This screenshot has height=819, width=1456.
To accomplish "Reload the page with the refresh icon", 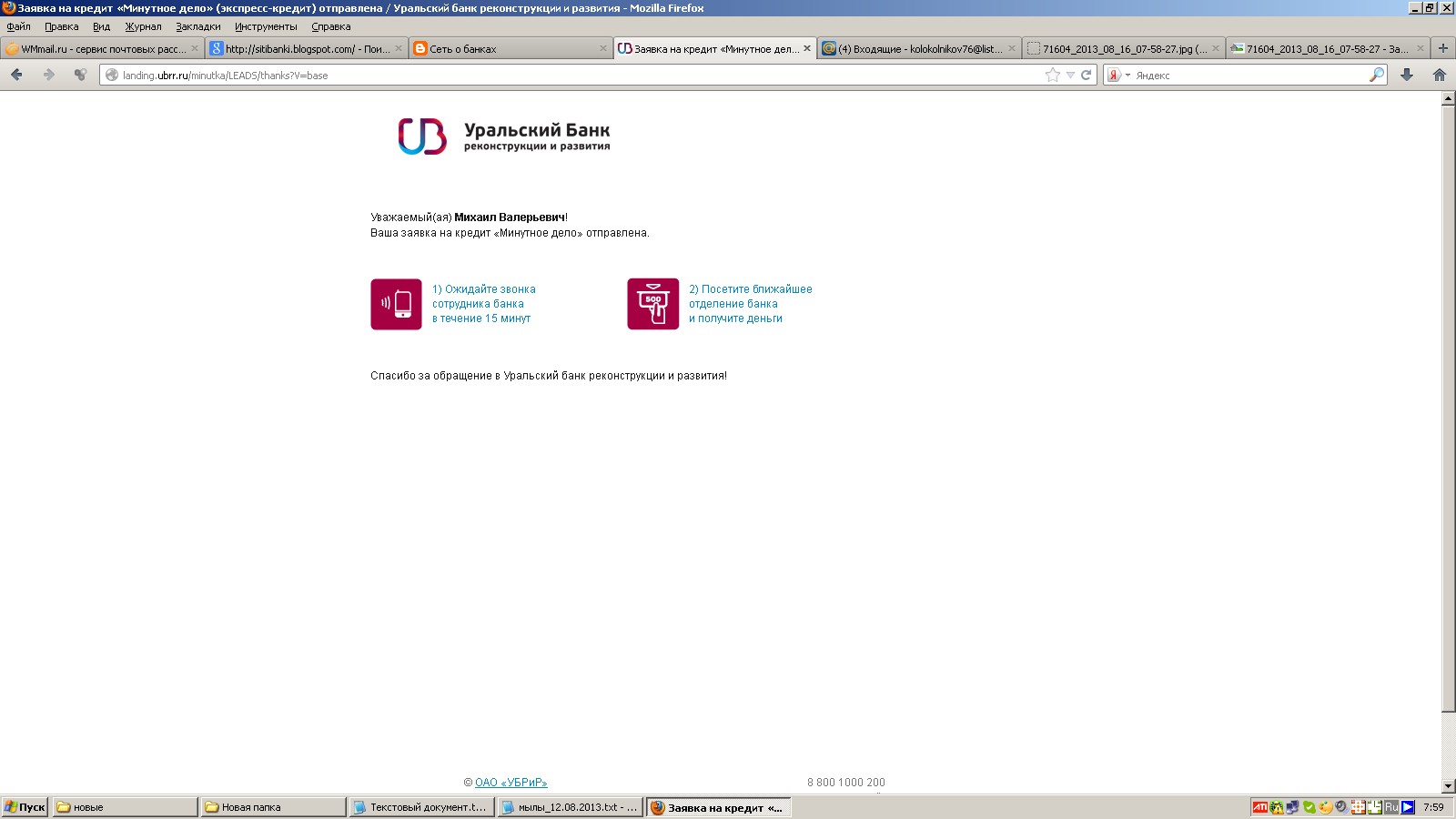I will 1086,75.
